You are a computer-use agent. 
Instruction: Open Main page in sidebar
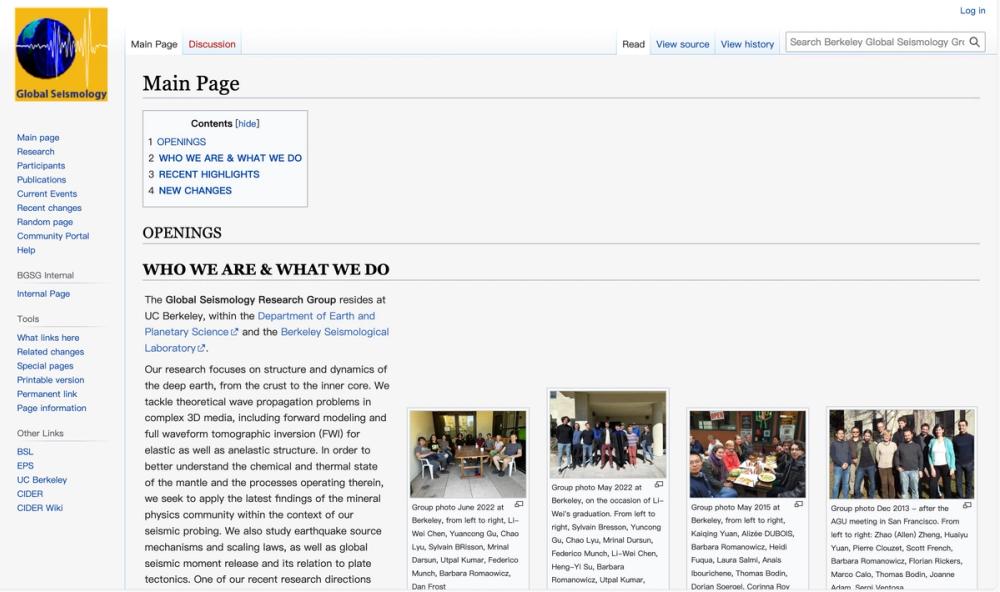tap(38, 137)
